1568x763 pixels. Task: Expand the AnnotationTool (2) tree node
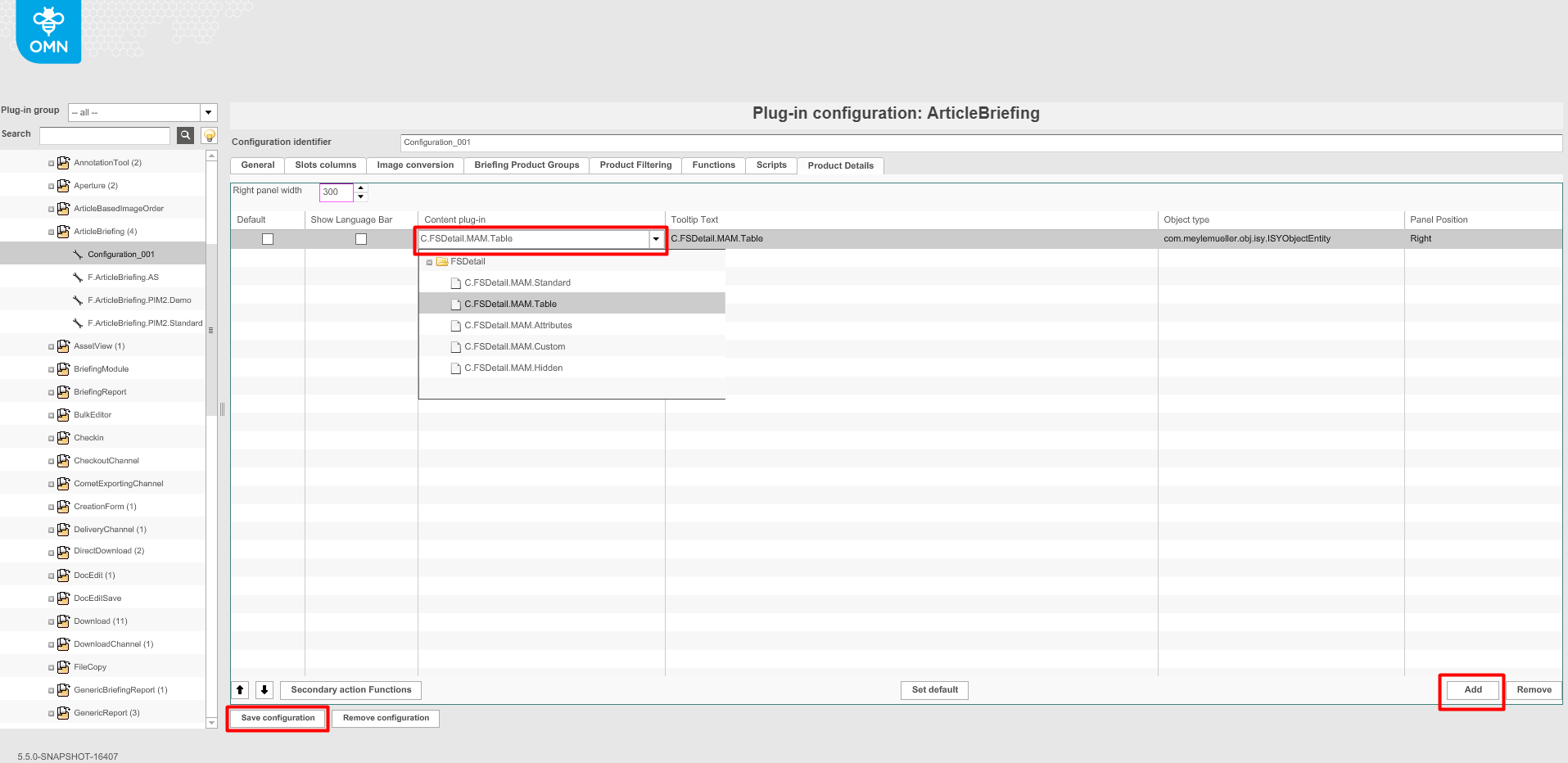(50, 162)
